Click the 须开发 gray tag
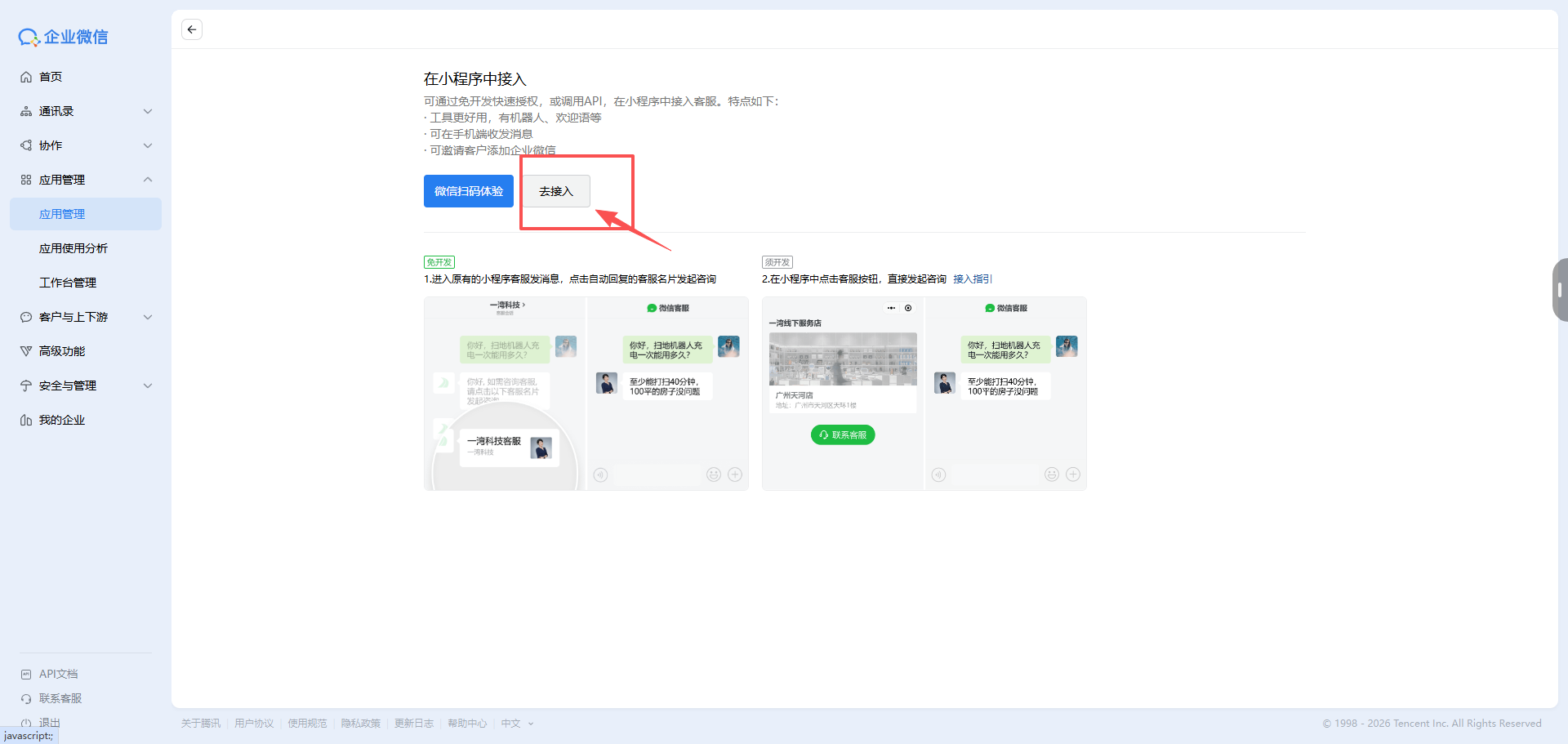Viewport: 1568px width, 744px height. [777, 262]
